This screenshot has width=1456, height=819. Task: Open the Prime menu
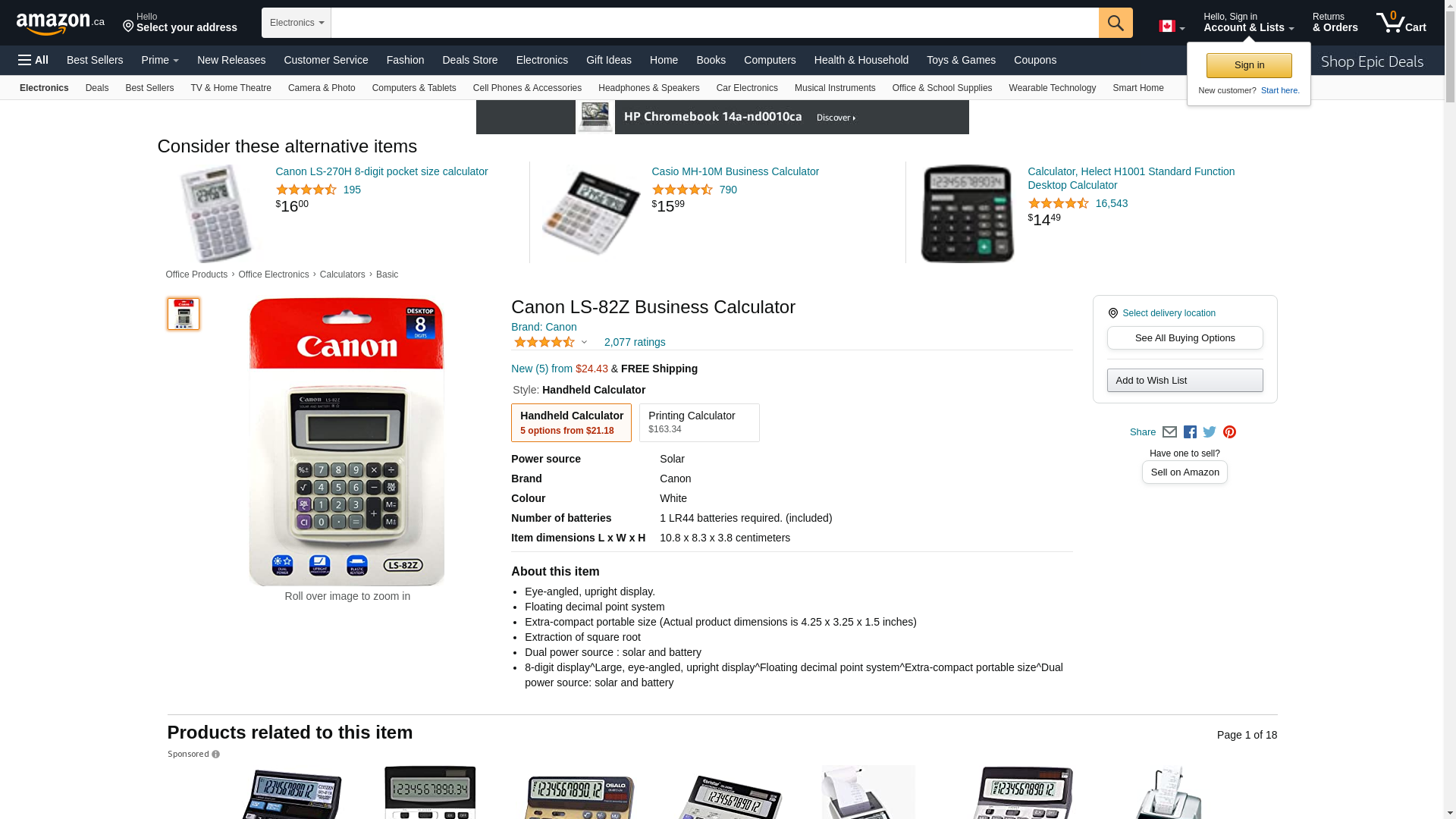point(160,60)
